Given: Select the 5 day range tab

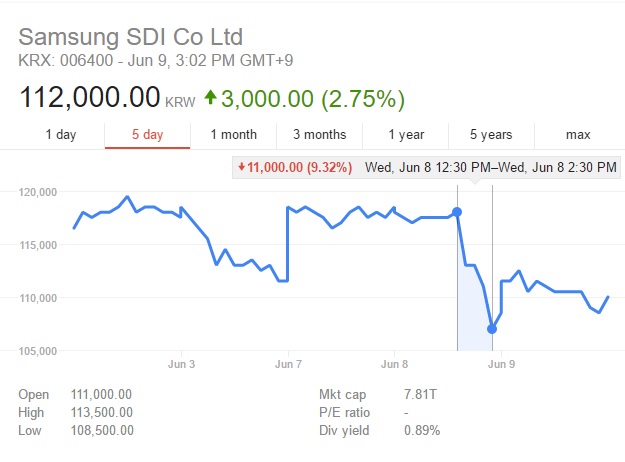Looking at the screenshot, I should click(147, 135).
